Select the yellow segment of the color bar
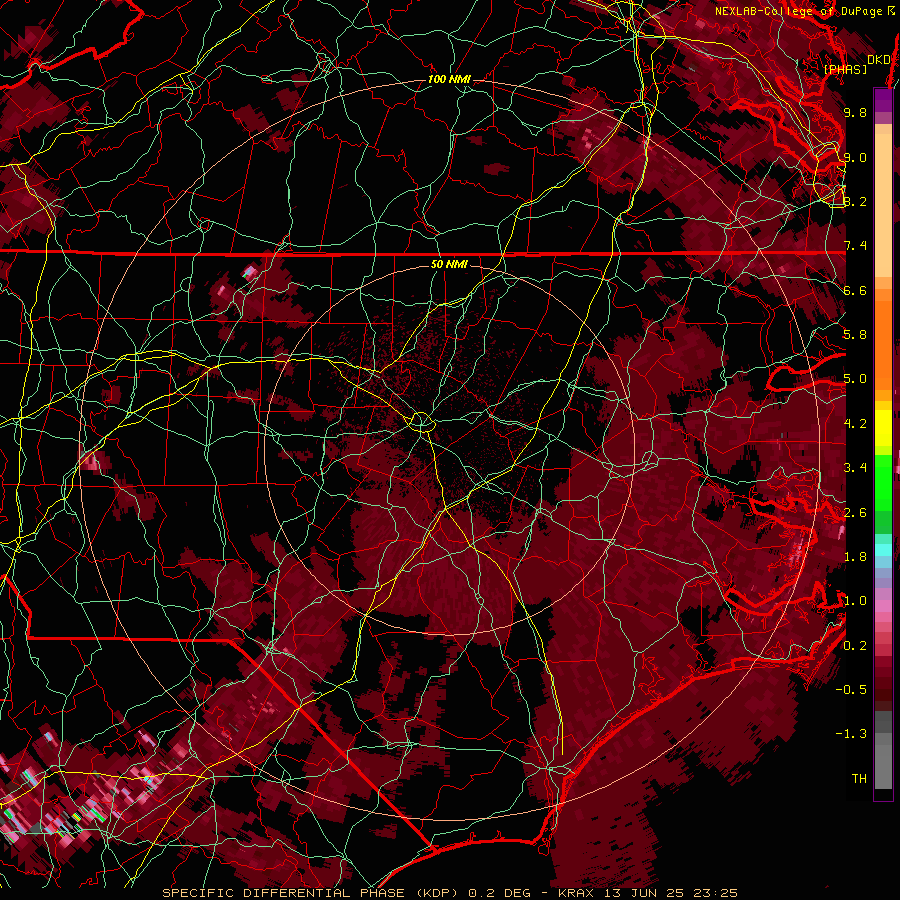Screen dimensions: 900x900 883,428
